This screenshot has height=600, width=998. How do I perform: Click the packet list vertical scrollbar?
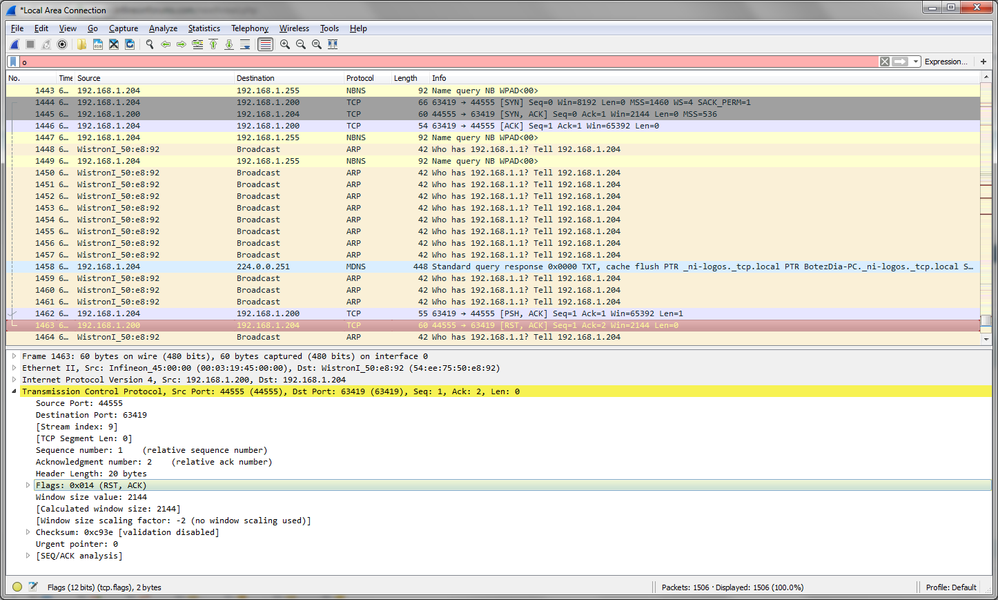(986, 208)
